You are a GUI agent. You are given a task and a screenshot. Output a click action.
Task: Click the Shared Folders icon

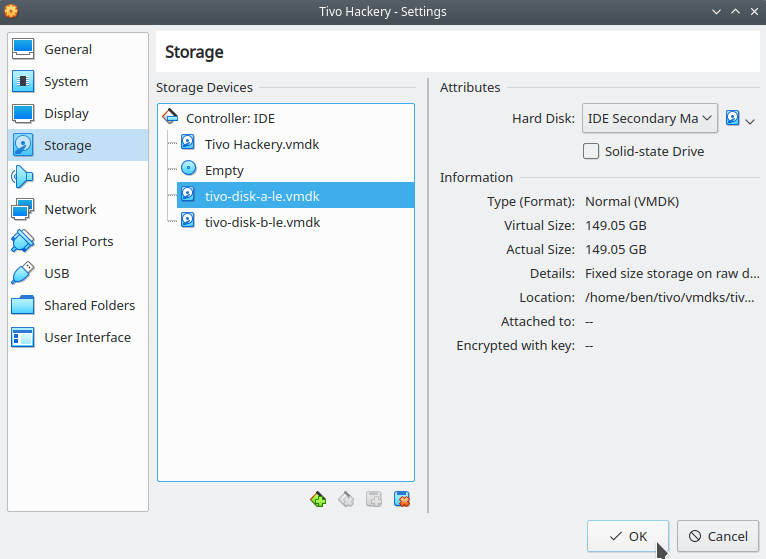(x=23, y=305)
